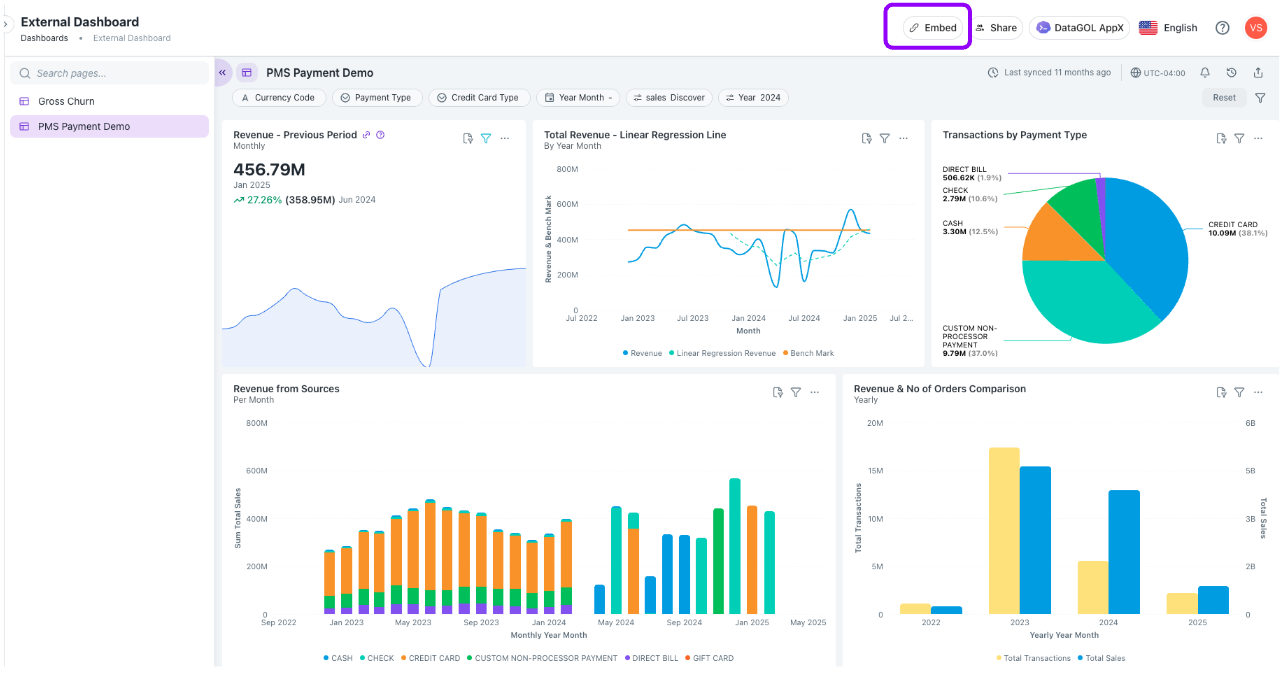The width and height of the screenshot is (1288, 685).
Task: Toggle filter on Total Revenue regression card
Action: click(885, 139)
